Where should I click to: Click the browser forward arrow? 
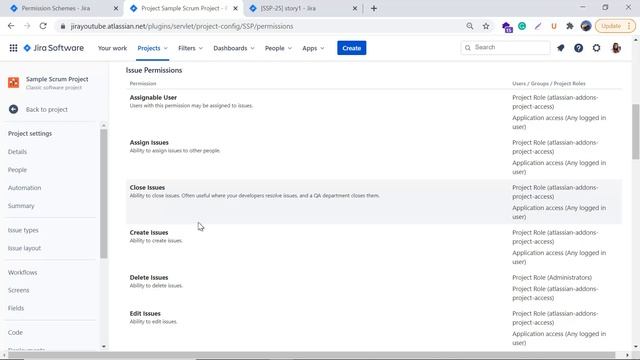click(27, 26)
